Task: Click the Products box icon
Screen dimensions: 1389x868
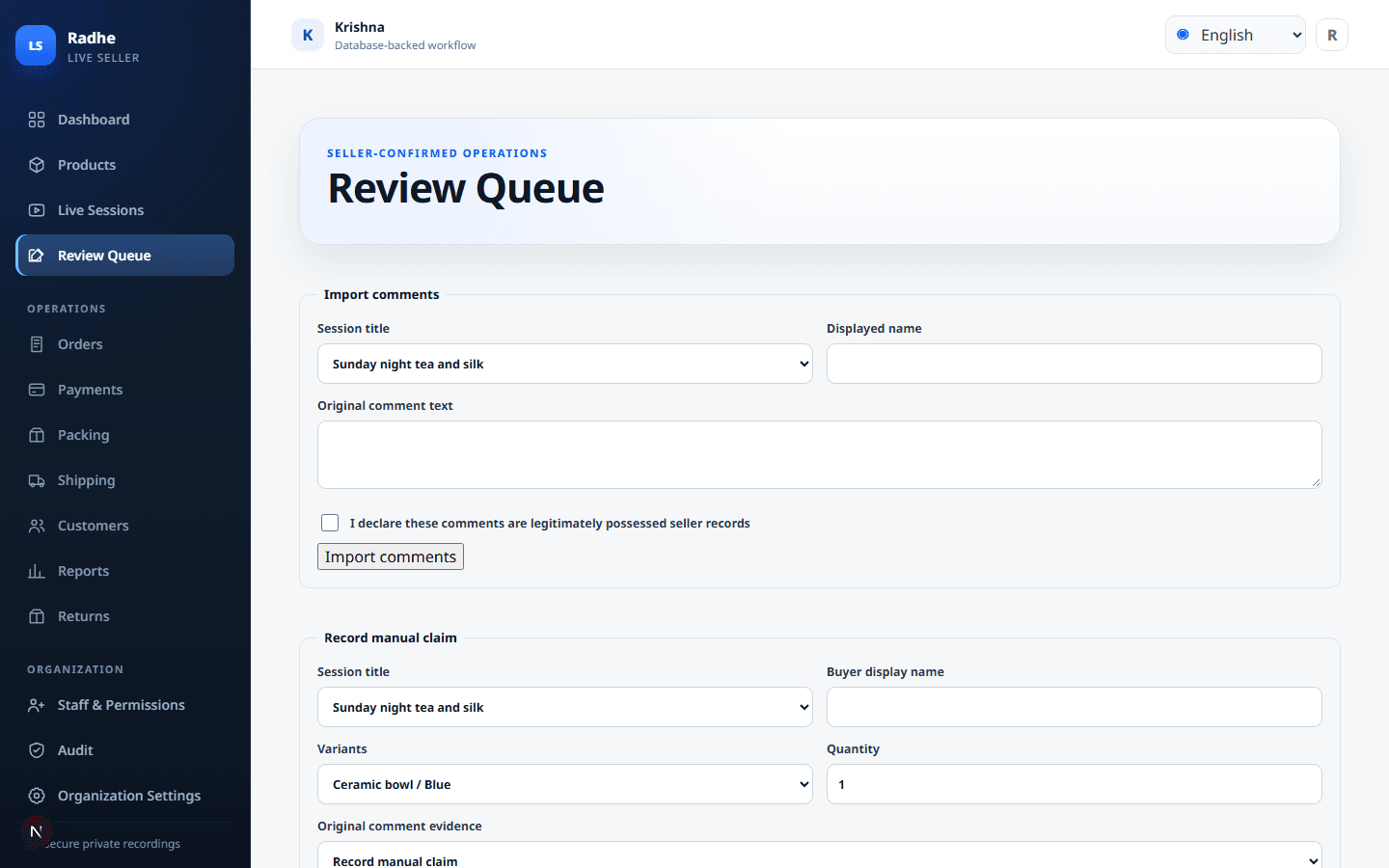Action: point(37,165)
